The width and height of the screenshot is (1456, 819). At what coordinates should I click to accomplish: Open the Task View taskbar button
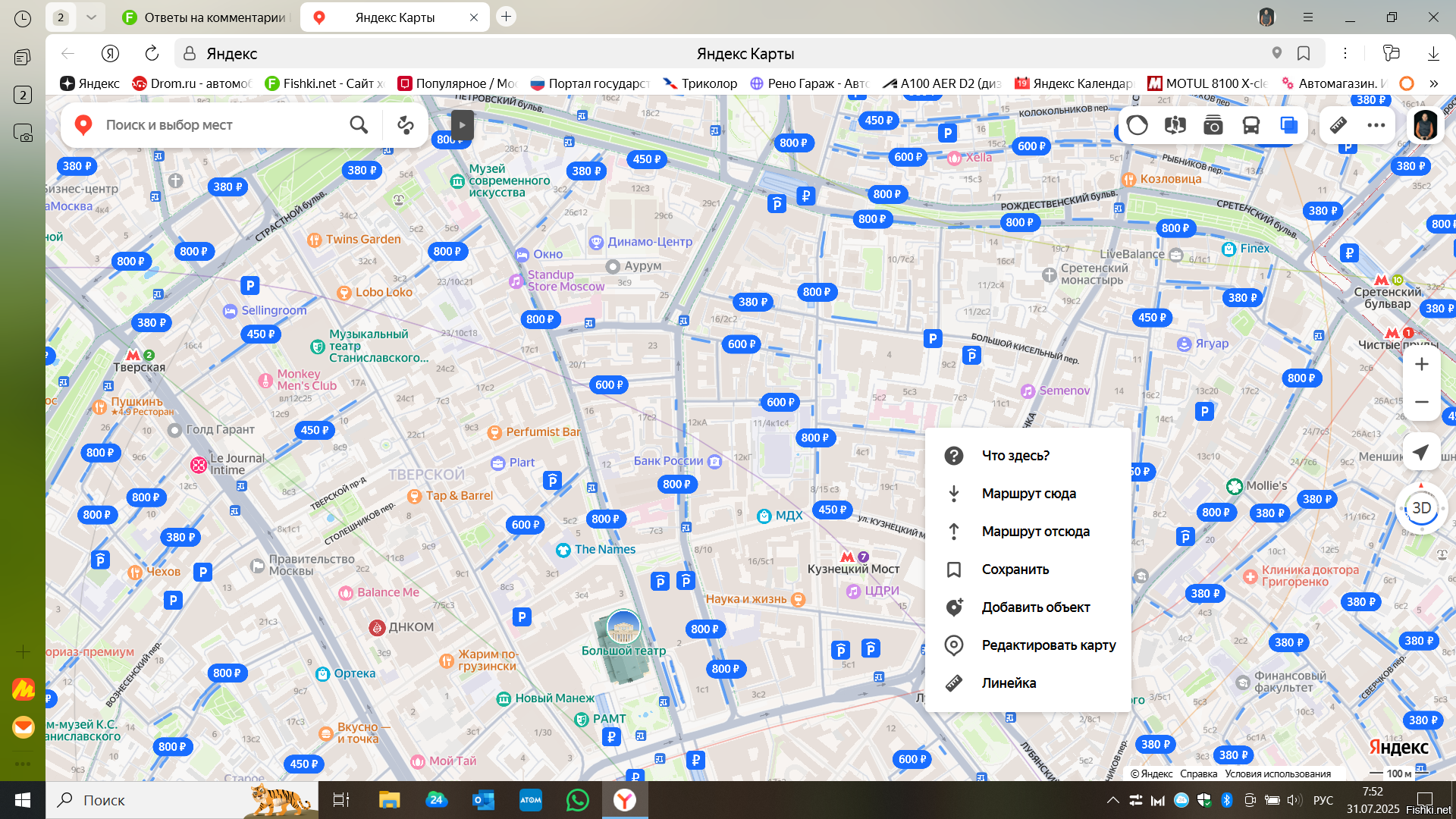coord(341,800)
